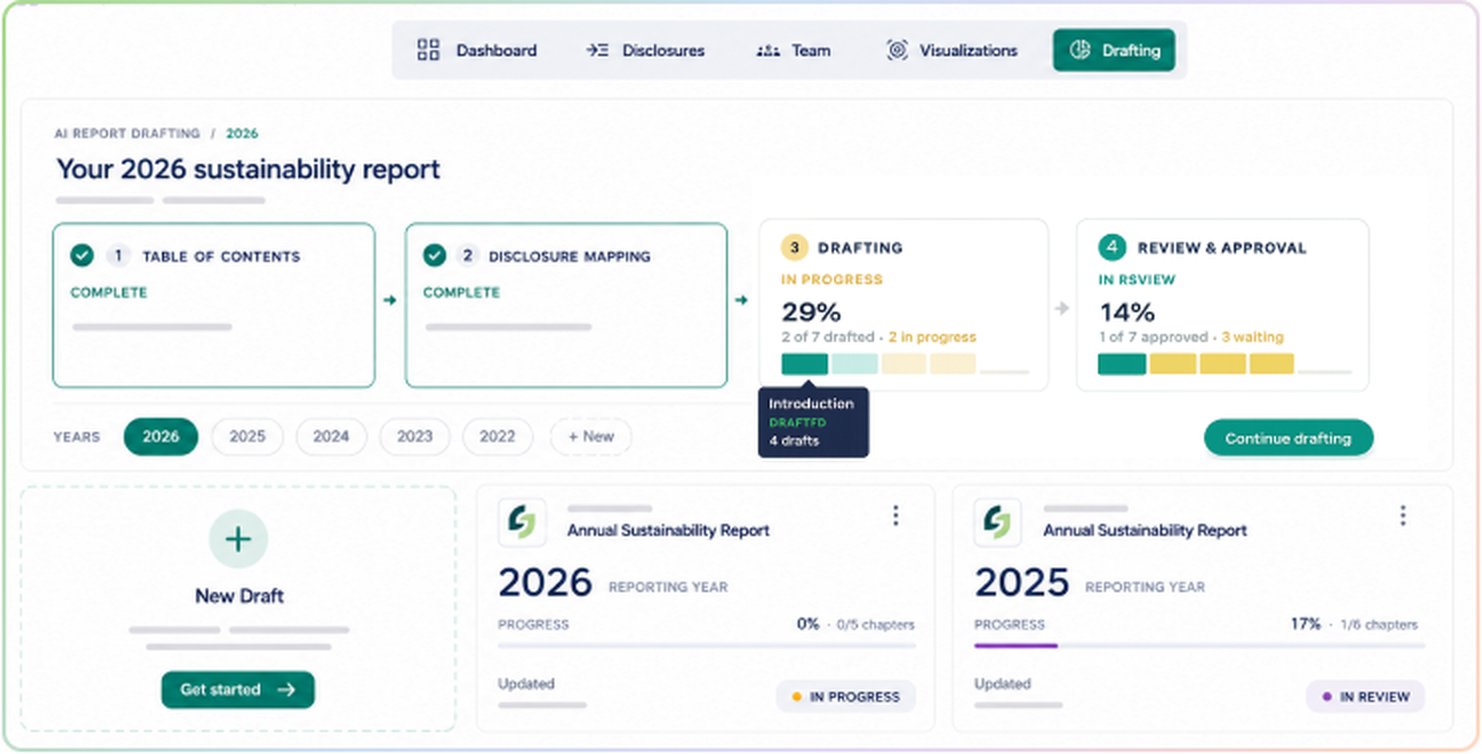Click the Team people icon

point(768,50)
